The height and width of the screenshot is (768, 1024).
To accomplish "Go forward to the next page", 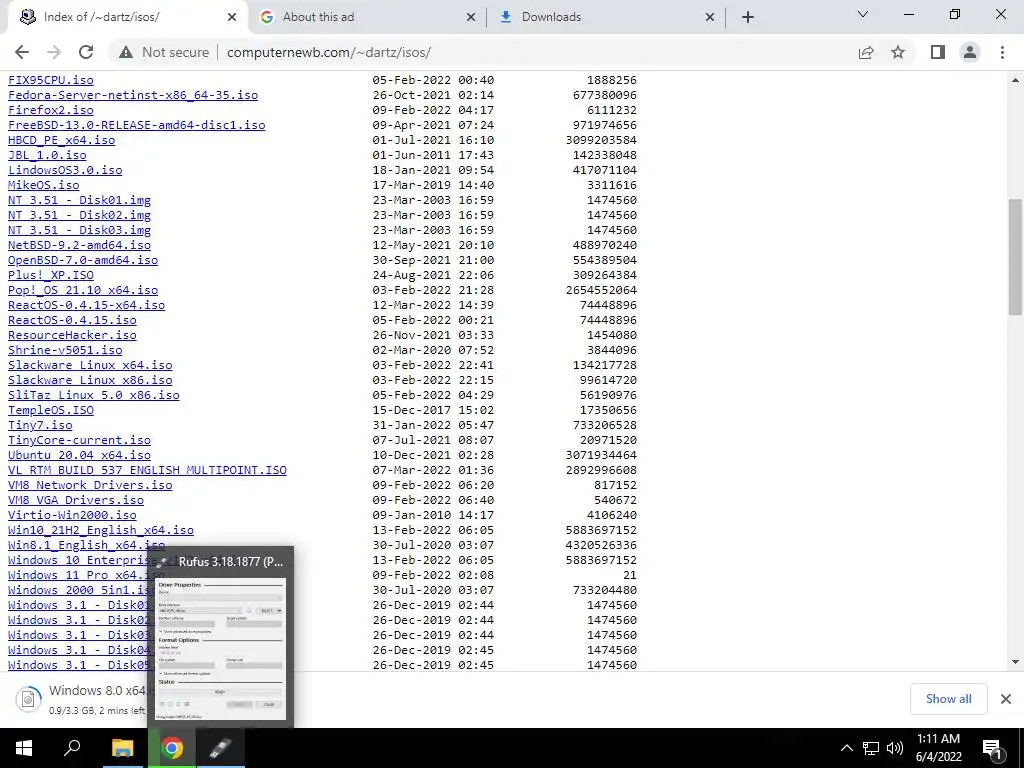I will [x=54, y=52].
